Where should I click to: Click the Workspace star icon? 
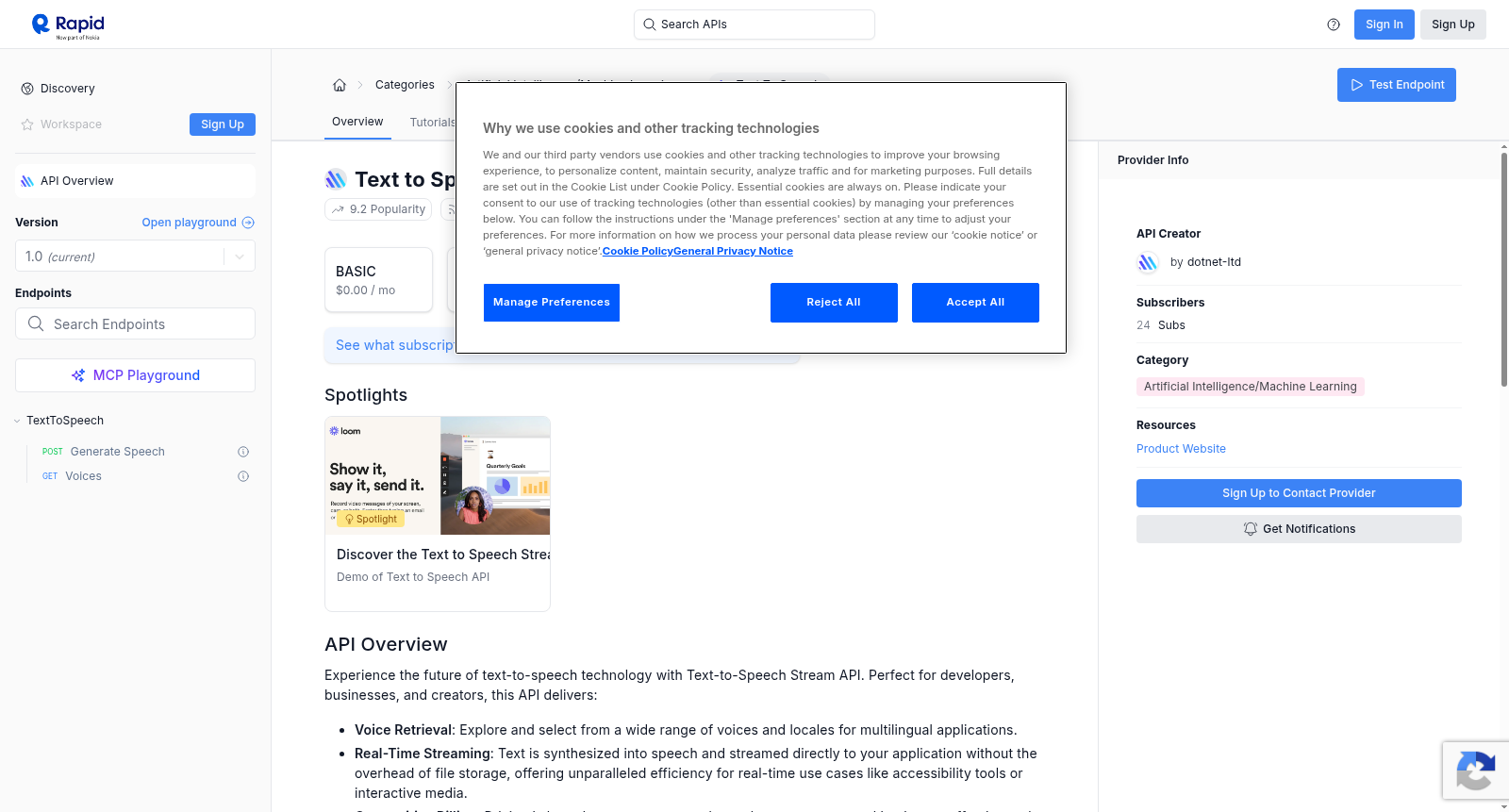[x=27, y=124]
